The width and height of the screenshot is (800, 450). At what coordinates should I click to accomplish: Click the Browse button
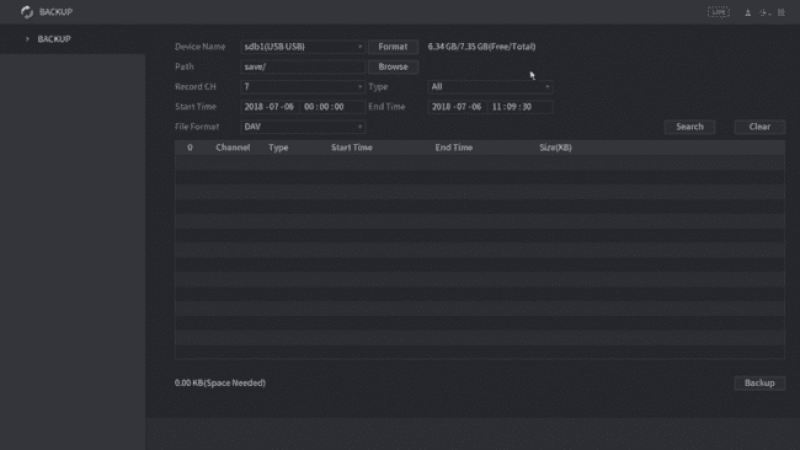[393, 67]
